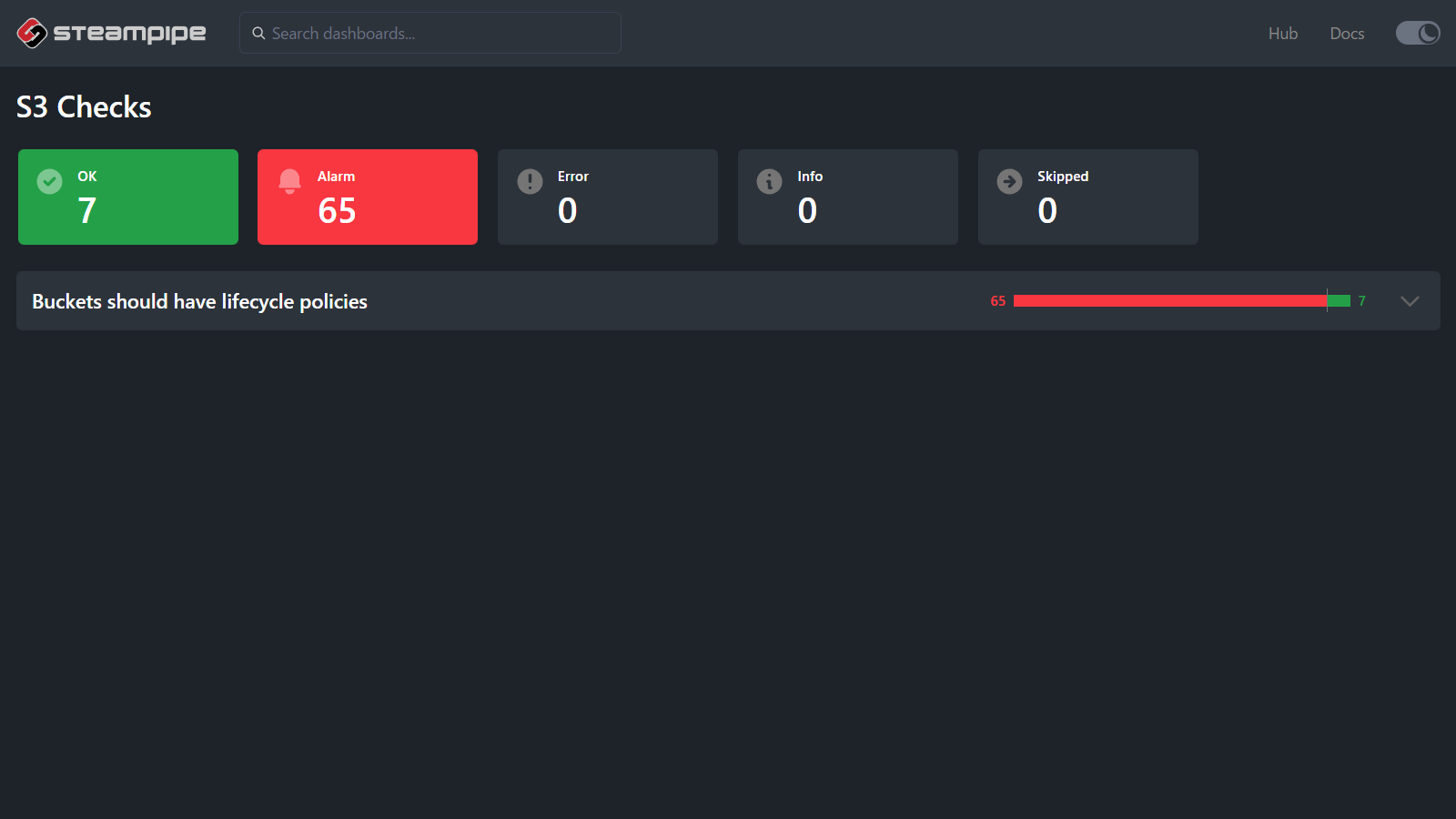
Task: Click the Error exclamation icon
Action: point(530,181)
